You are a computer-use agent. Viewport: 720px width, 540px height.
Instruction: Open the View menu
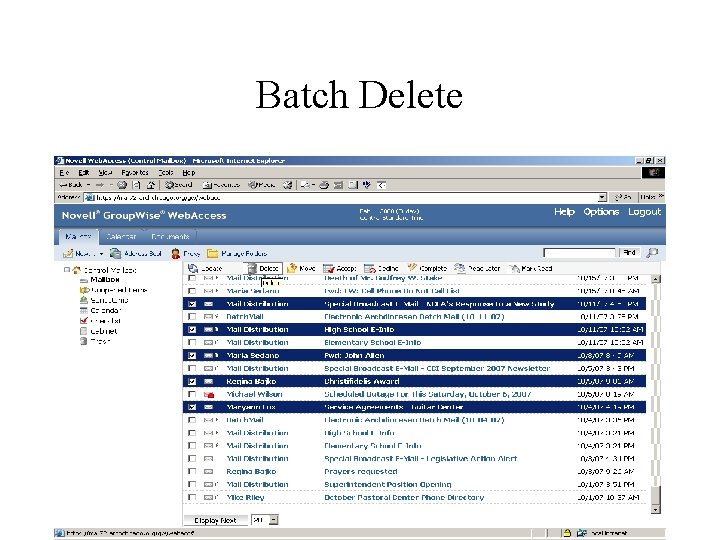point(105,173)
